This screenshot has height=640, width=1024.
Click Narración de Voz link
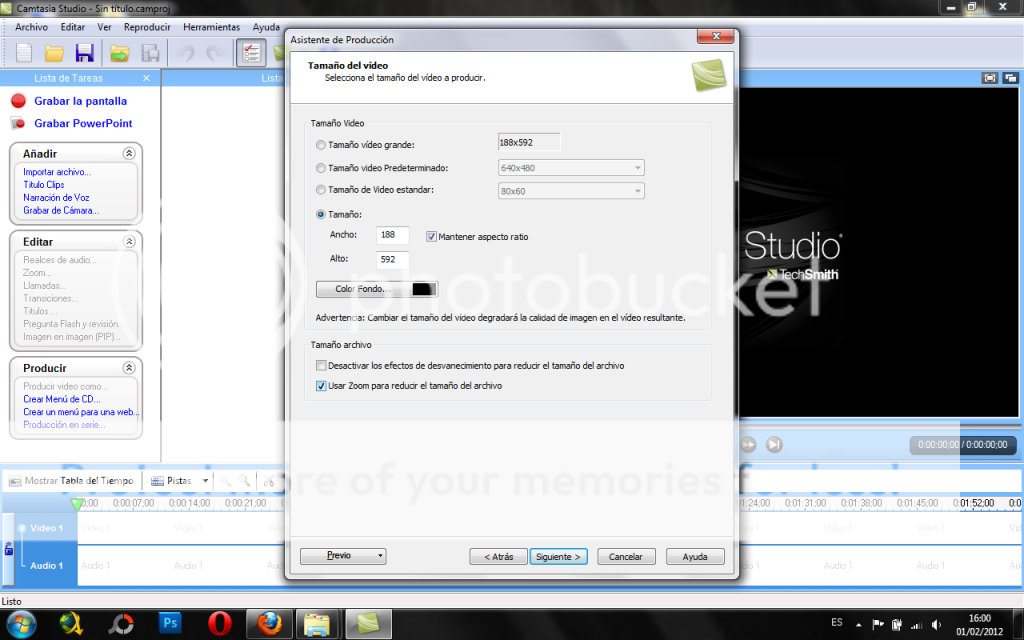[56, 197]
